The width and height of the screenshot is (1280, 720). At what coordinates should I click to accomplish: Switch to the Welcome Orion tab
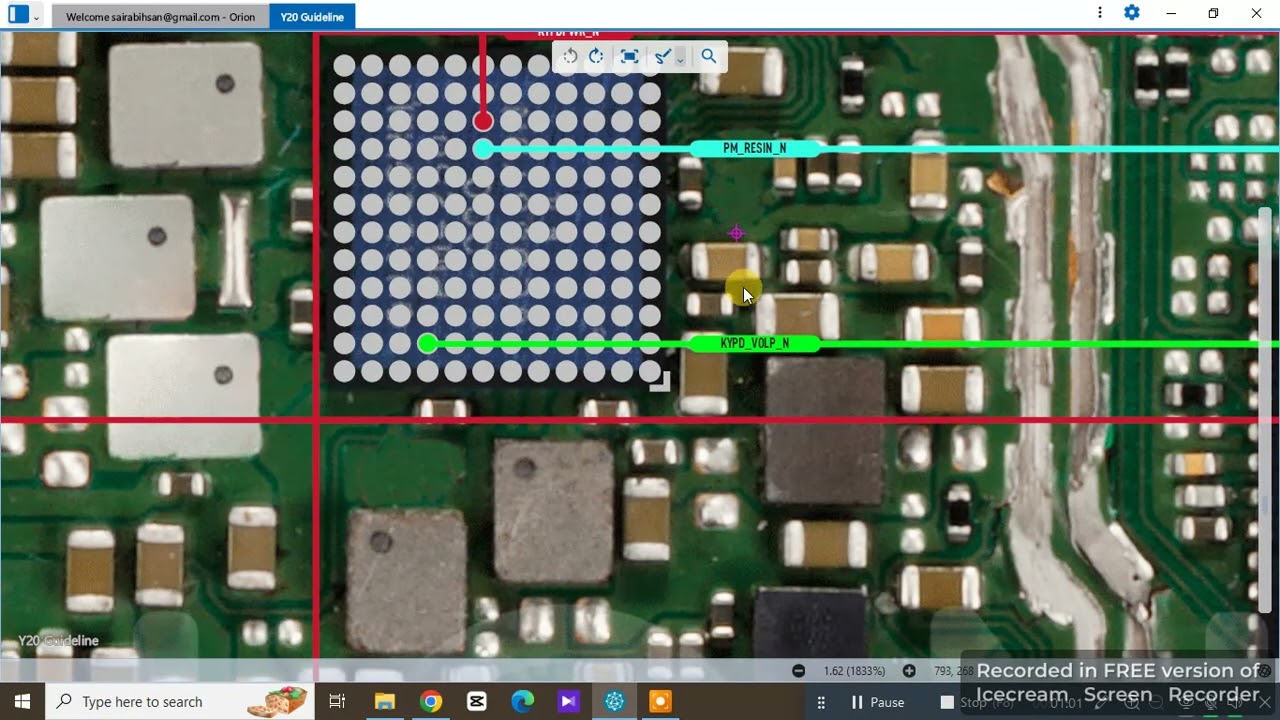(161, 17)
